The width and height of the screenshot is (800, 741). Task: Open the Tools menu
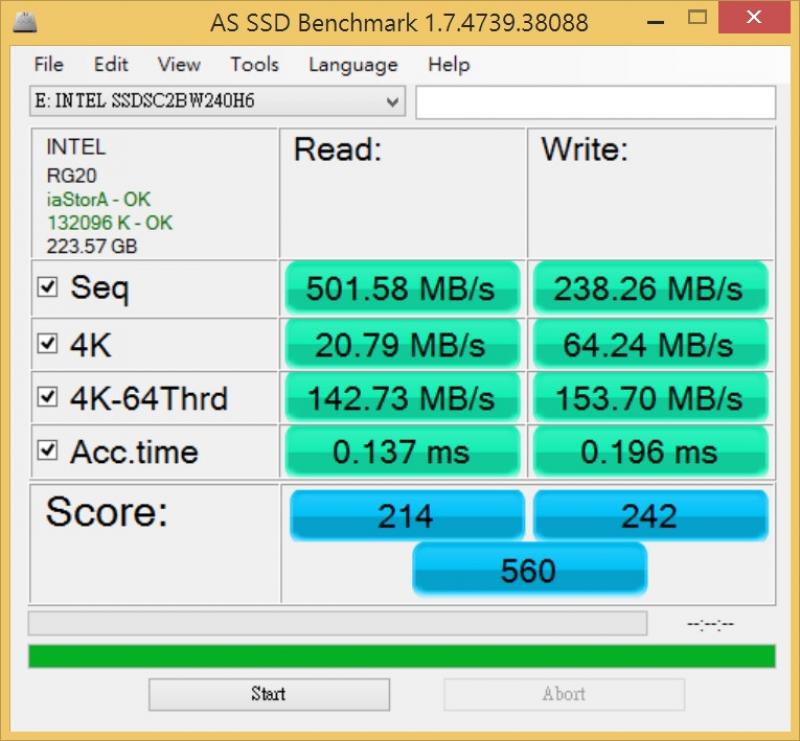click(x=253, y=65)
